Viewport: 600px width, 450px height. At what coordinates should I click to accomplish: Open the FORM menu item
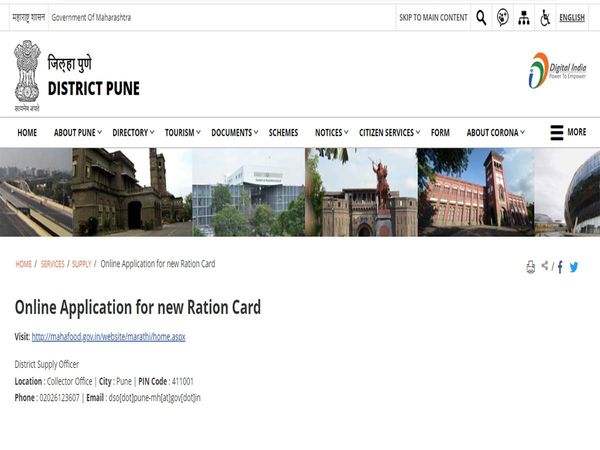point(440,132)
